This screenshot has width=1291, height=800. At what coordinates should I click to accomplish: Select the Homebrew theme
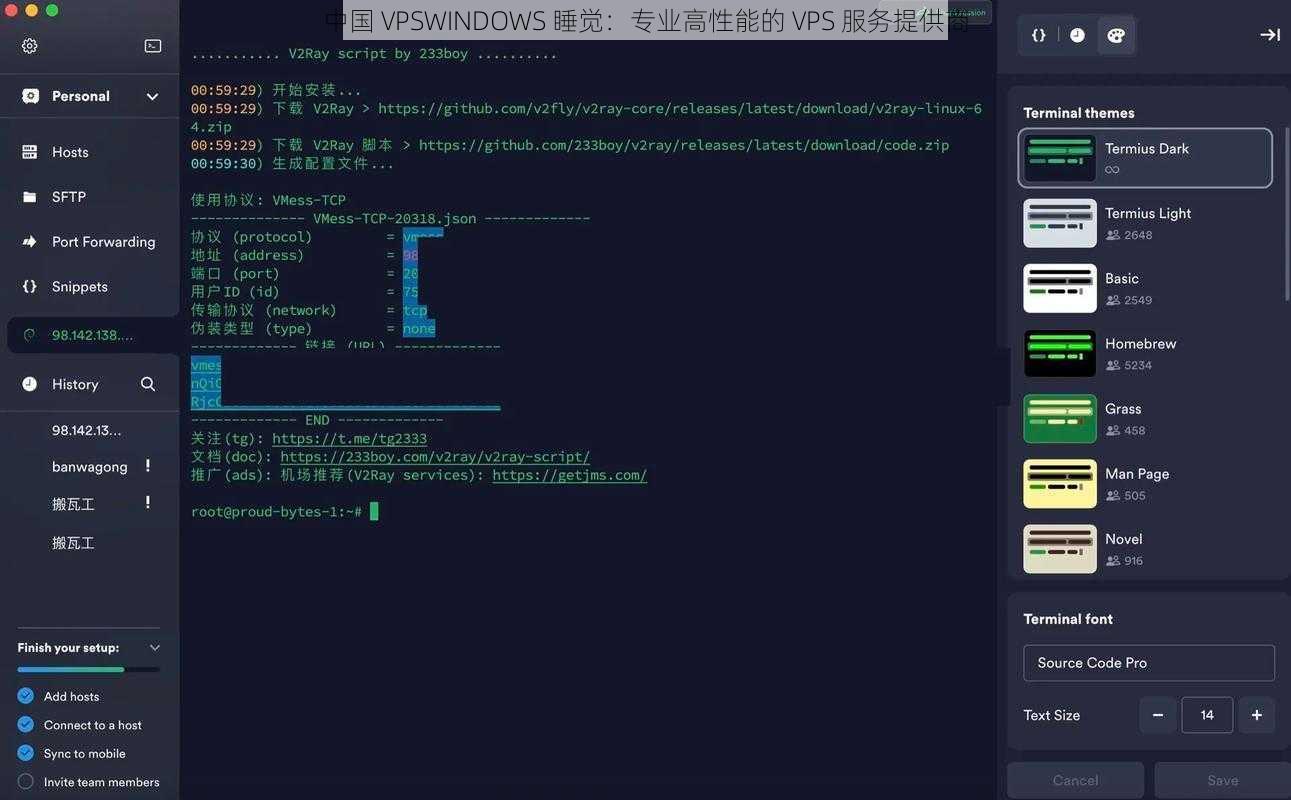(x=1145, y=353)
